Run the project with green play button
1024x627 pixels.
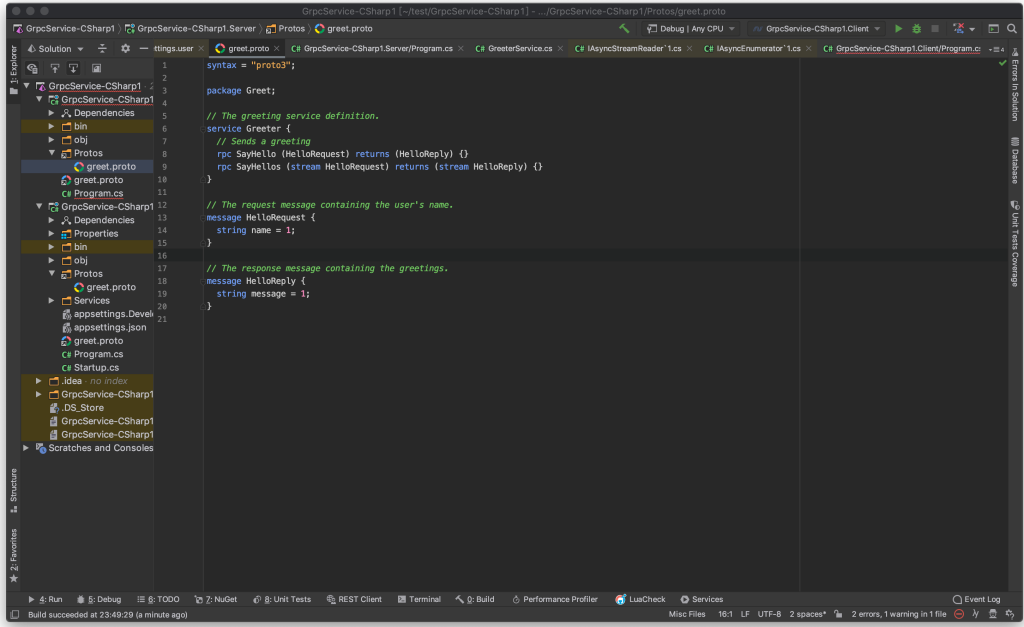899,29
